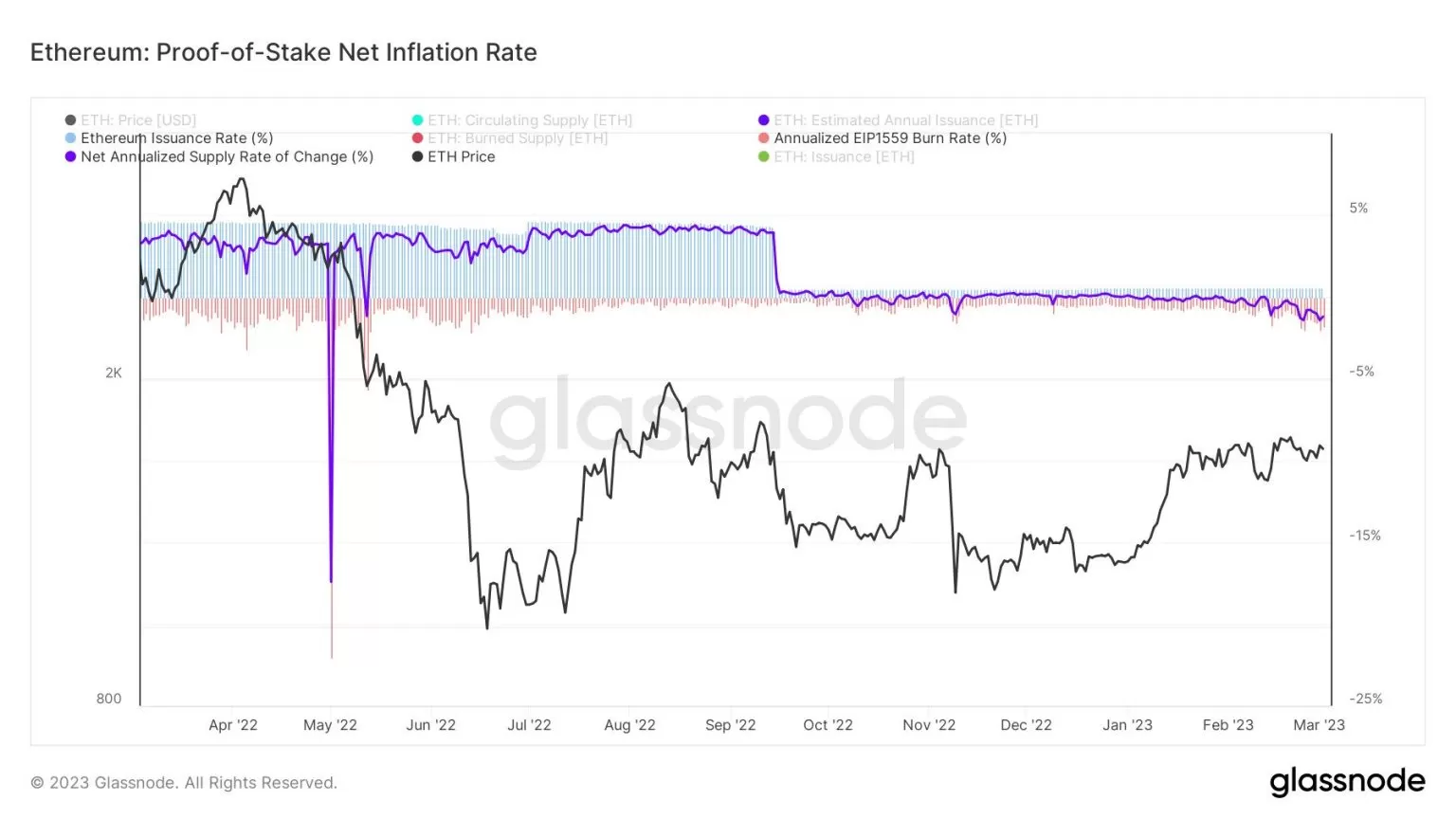Click the green dot beside ETH: Issuance
This screenshot has height=819, width=1456.
pyautogui.click(x=763, y=156)
